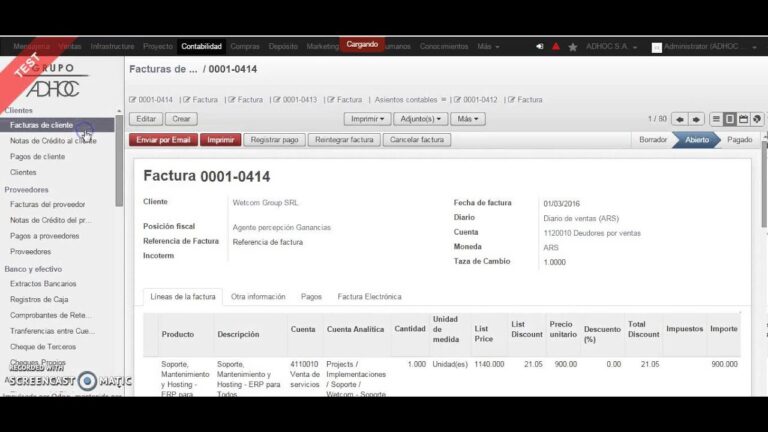Open customer link Wetcom Group SRL
Image resolution: width=768 pixels, height=432 pixels.
(x=265, y=203)
